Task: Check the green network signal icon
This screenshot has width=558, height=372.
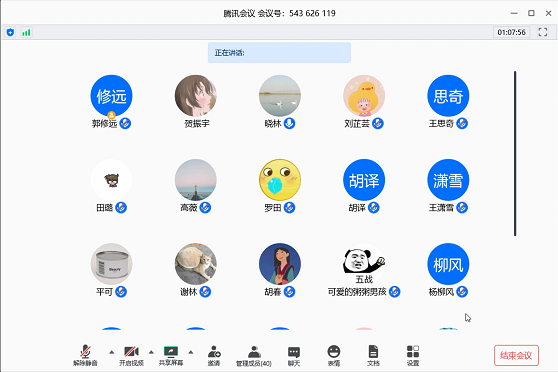Action: click(26, 32)
